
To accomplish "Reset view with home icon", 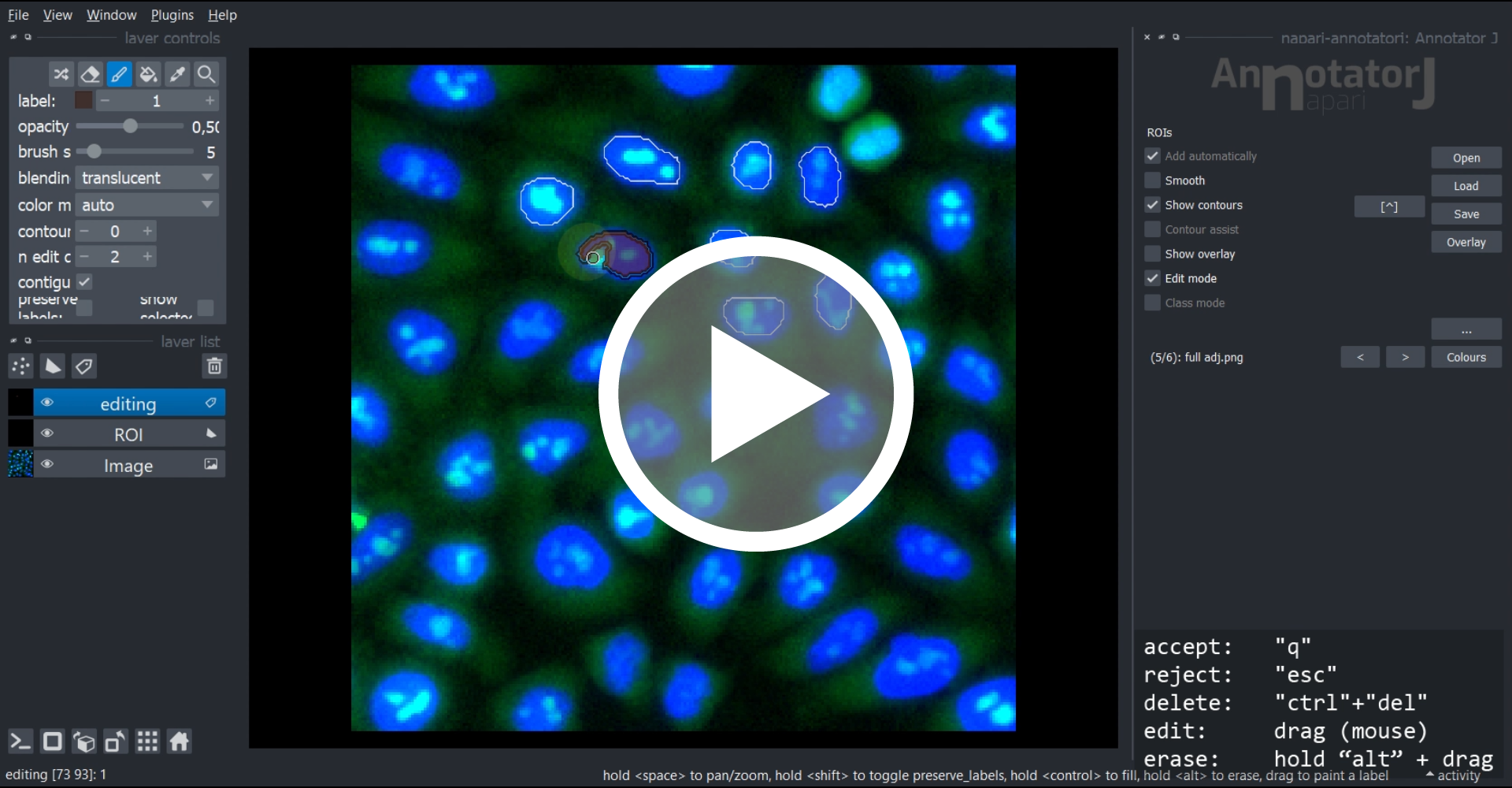I will click(180, 742).
